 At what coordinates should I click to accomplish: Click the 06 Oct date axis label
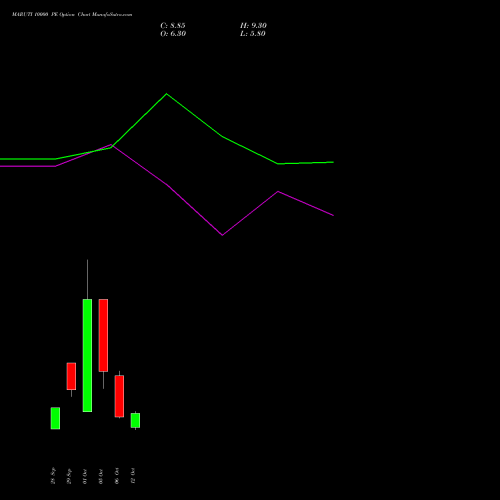(117, 476)
